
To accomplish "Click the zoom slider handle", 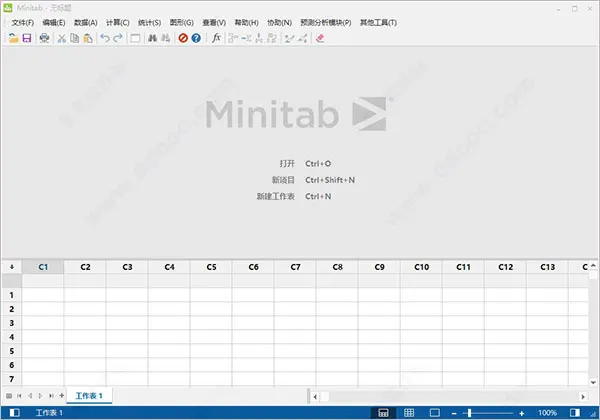I will pos(470,413).
